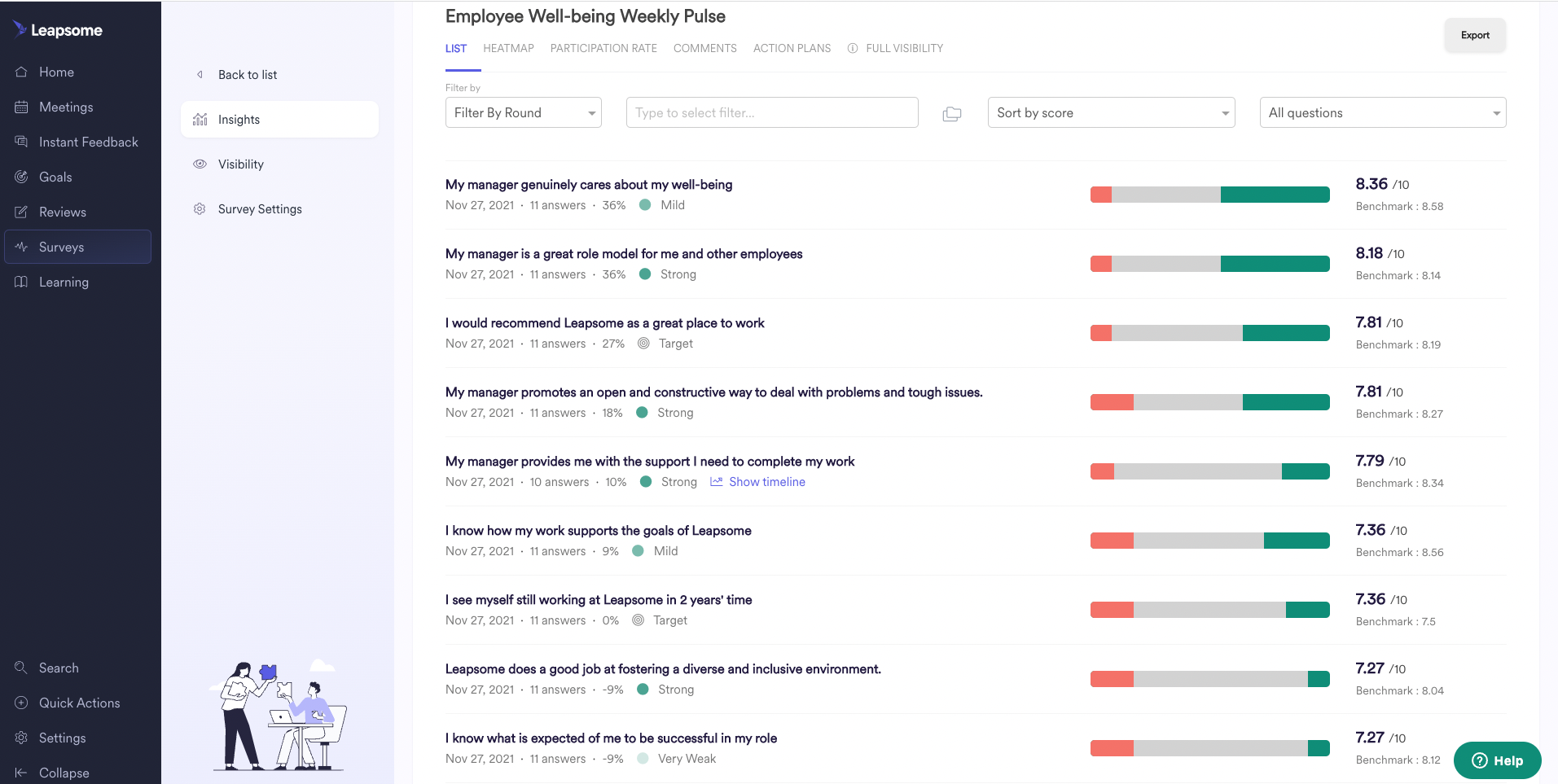
Task: Open question: My manager provides me with support
Action: click(650, 462)
